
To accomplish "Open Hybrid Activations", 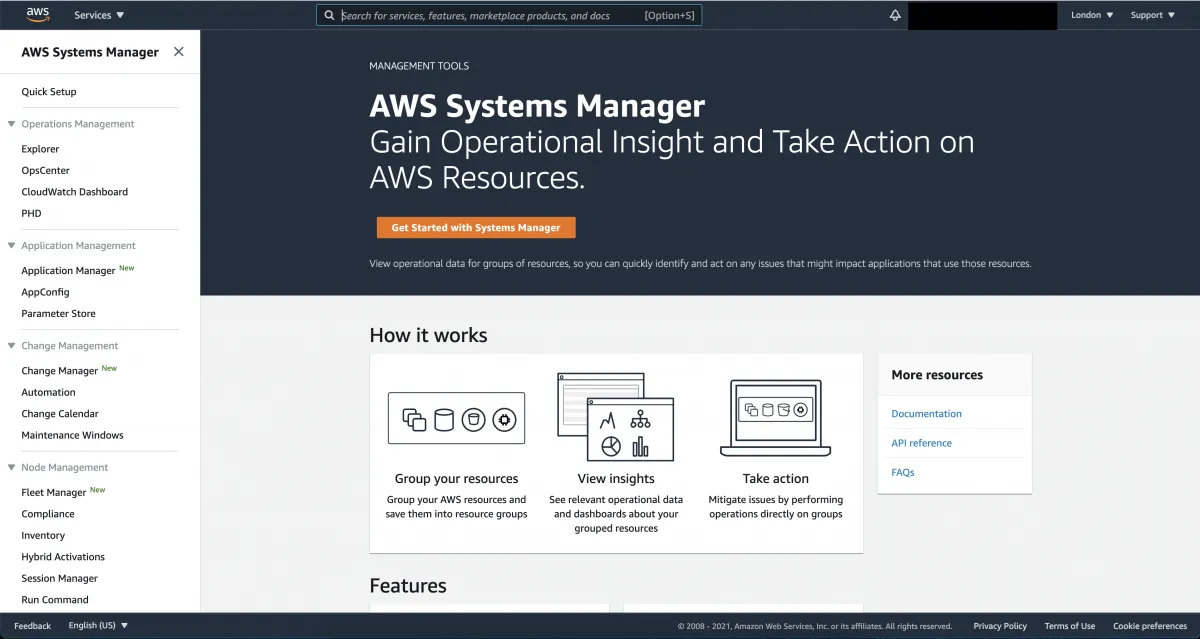I will [63, 557].
